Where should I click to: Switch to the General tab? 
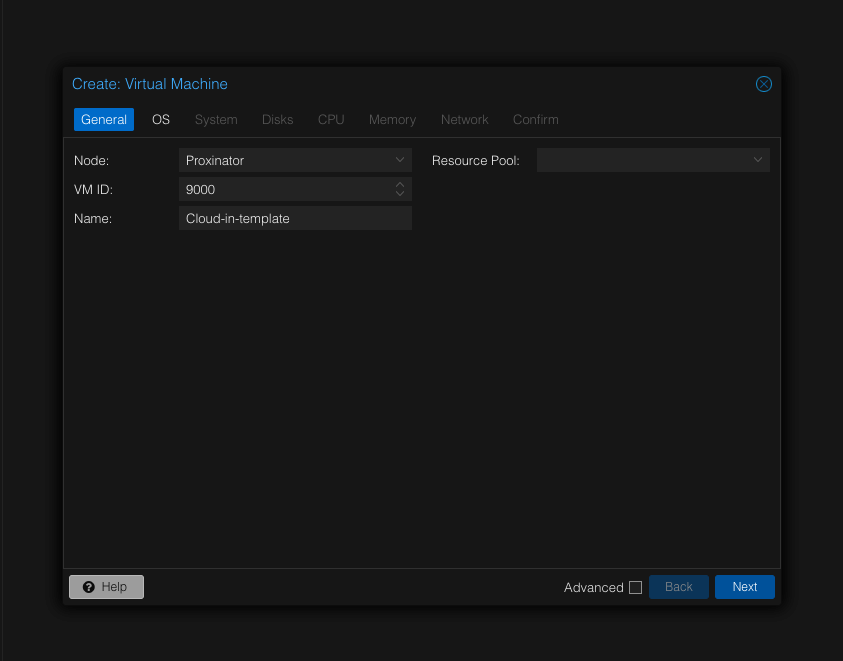pyautogui.click(x=104, y=119)
